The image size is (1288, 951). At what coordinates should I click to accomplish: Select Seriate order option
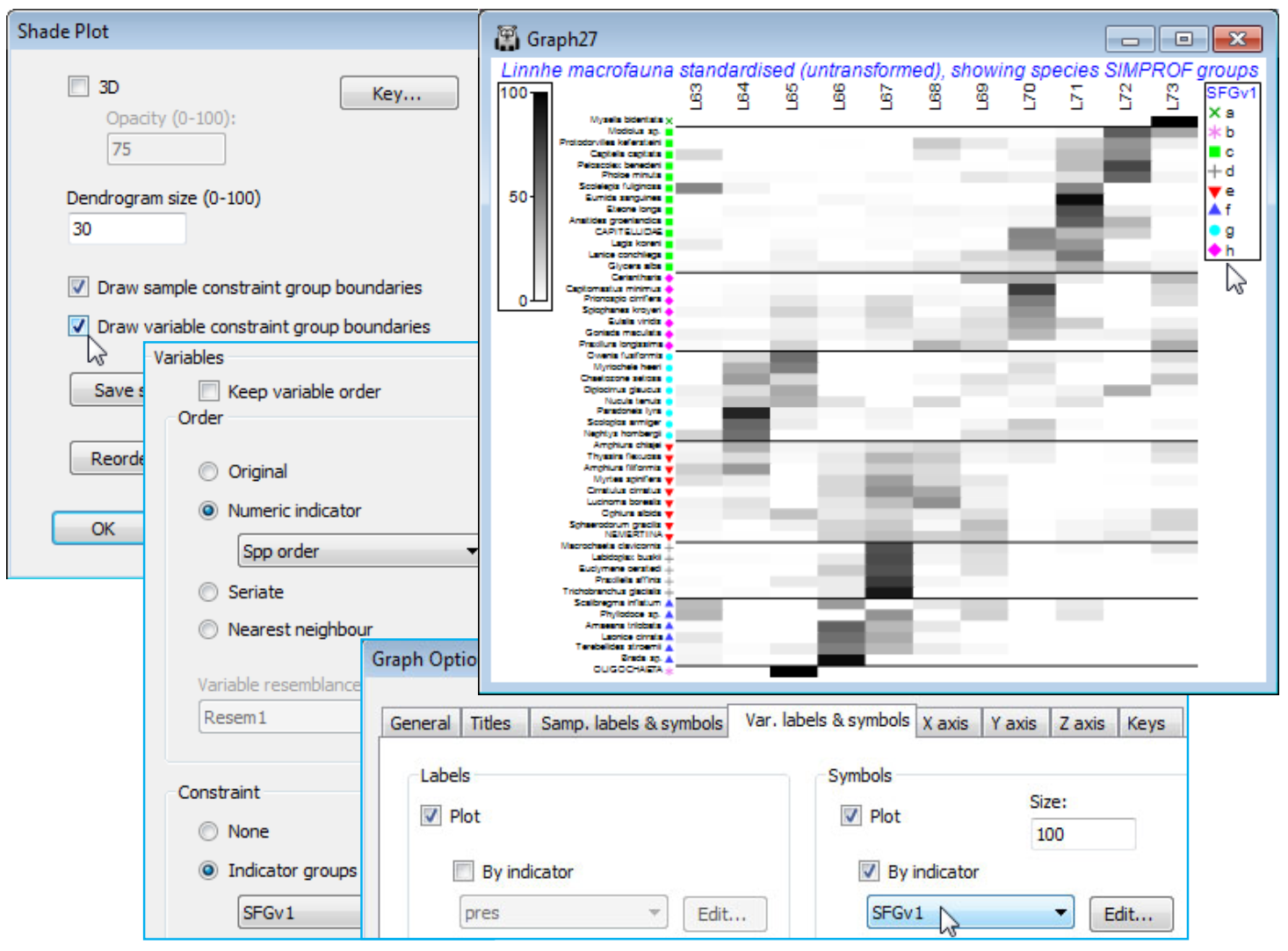pyautogui.click(x=208, y=592)
